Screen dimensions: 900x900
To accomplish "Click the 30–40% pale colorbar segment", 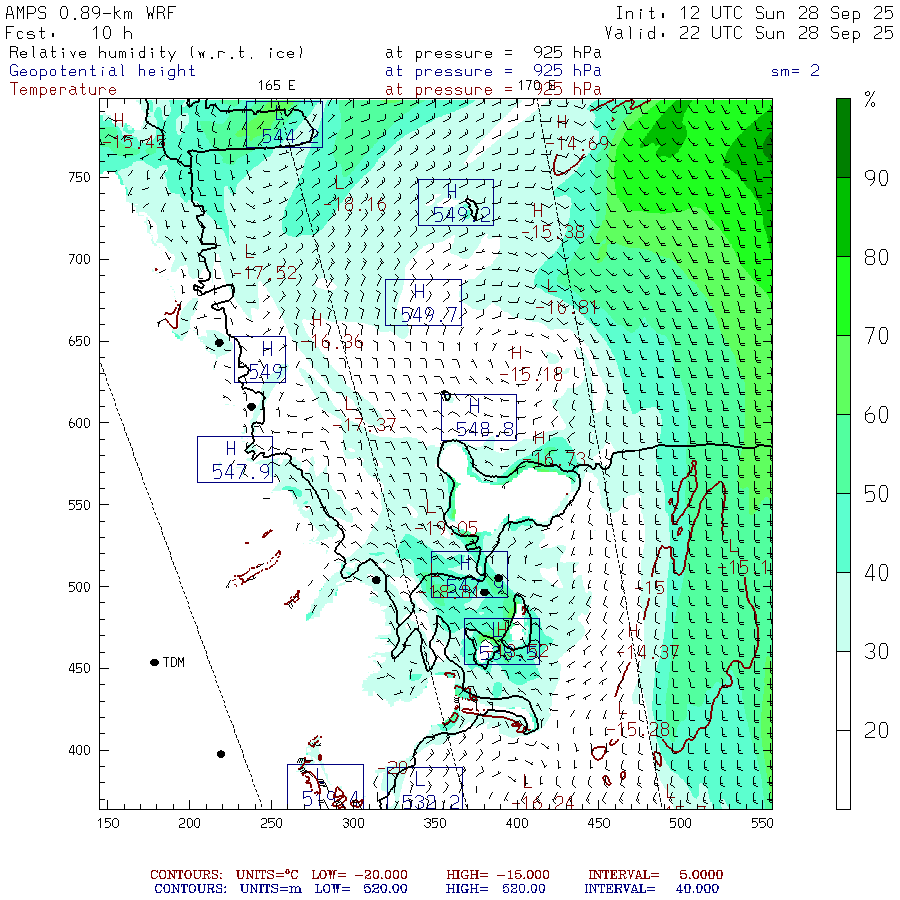I will [843, 611].
